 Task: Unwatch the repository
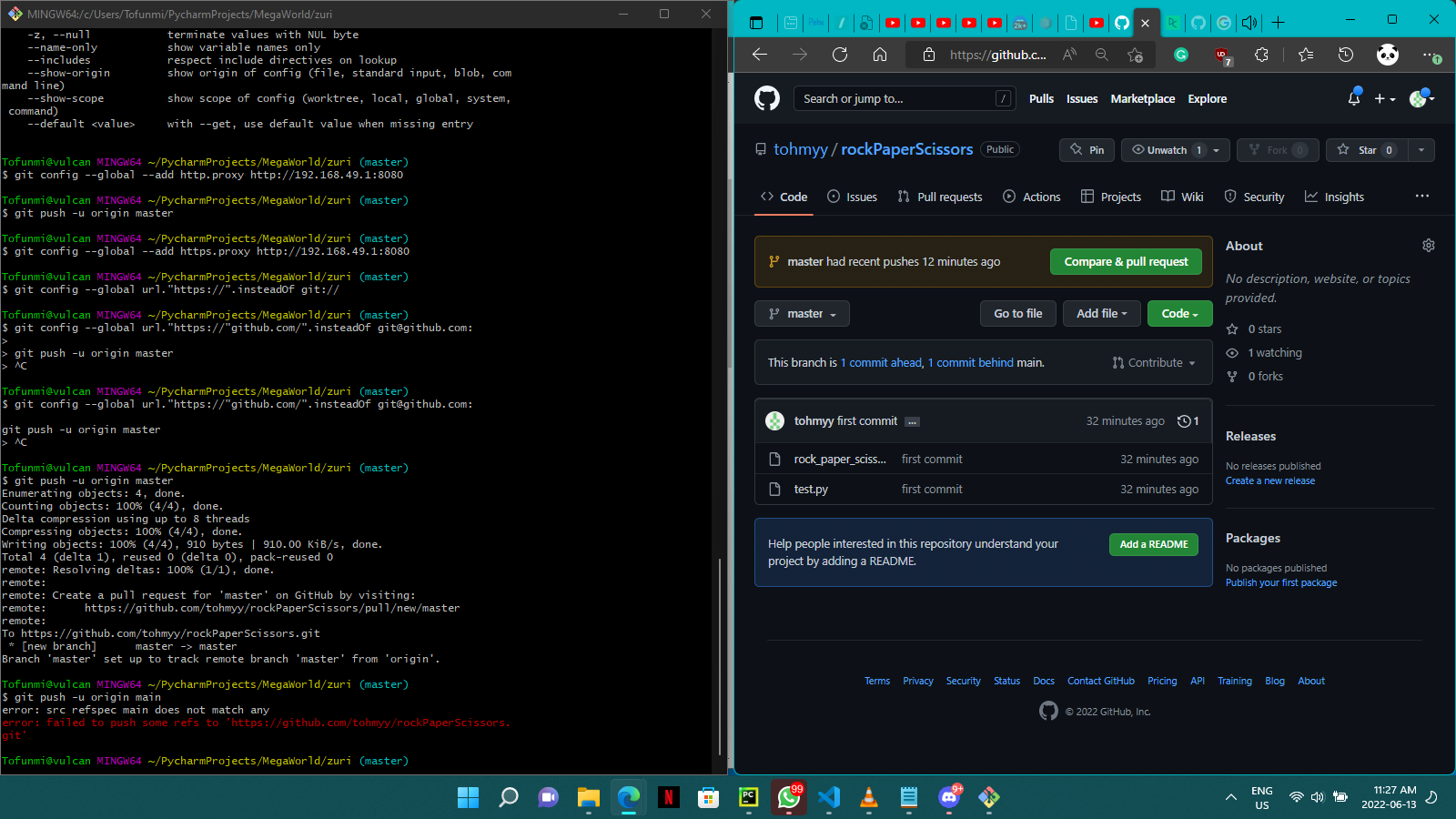pyautogui.click(x=1168, y=150)
